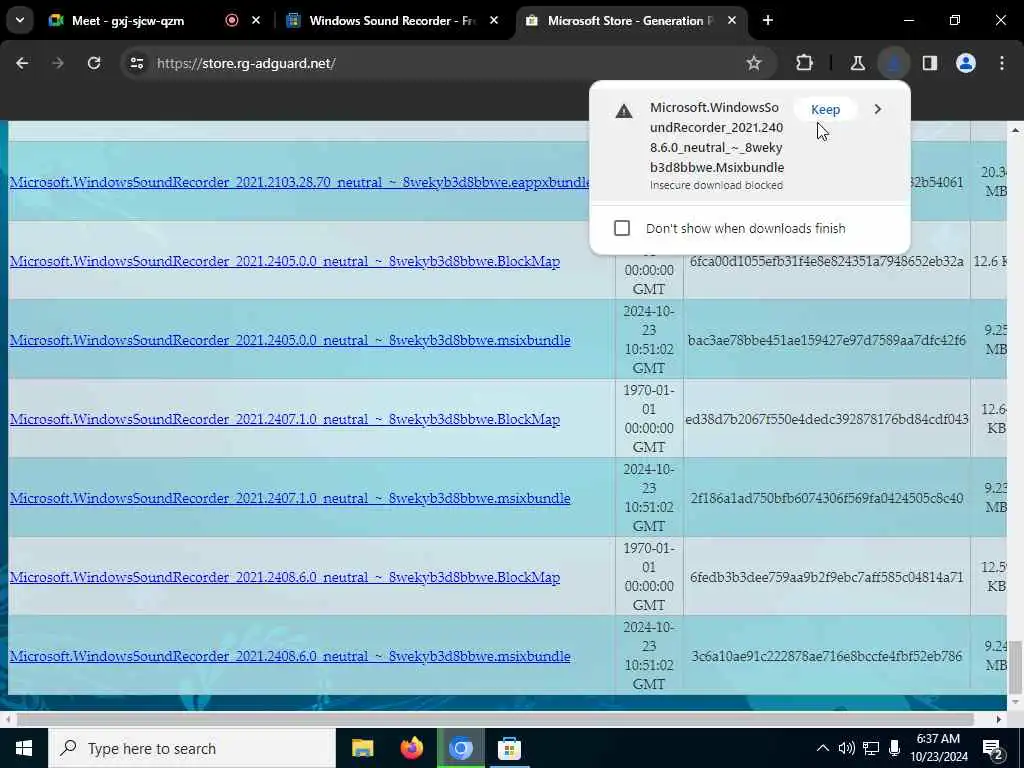Switch to Chrome in the taskbar
The width and height of the screenshot is (1024, 768).
(x=460, y=748)
